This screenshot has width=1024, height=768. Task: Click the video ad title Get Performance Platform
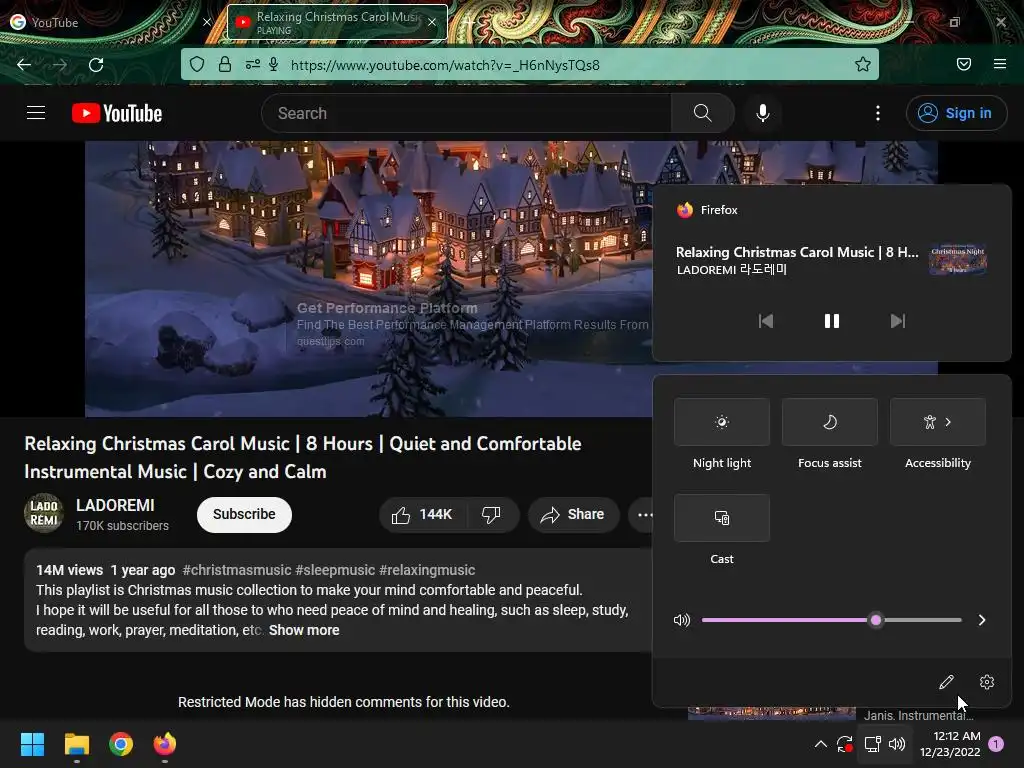(387, 308)
